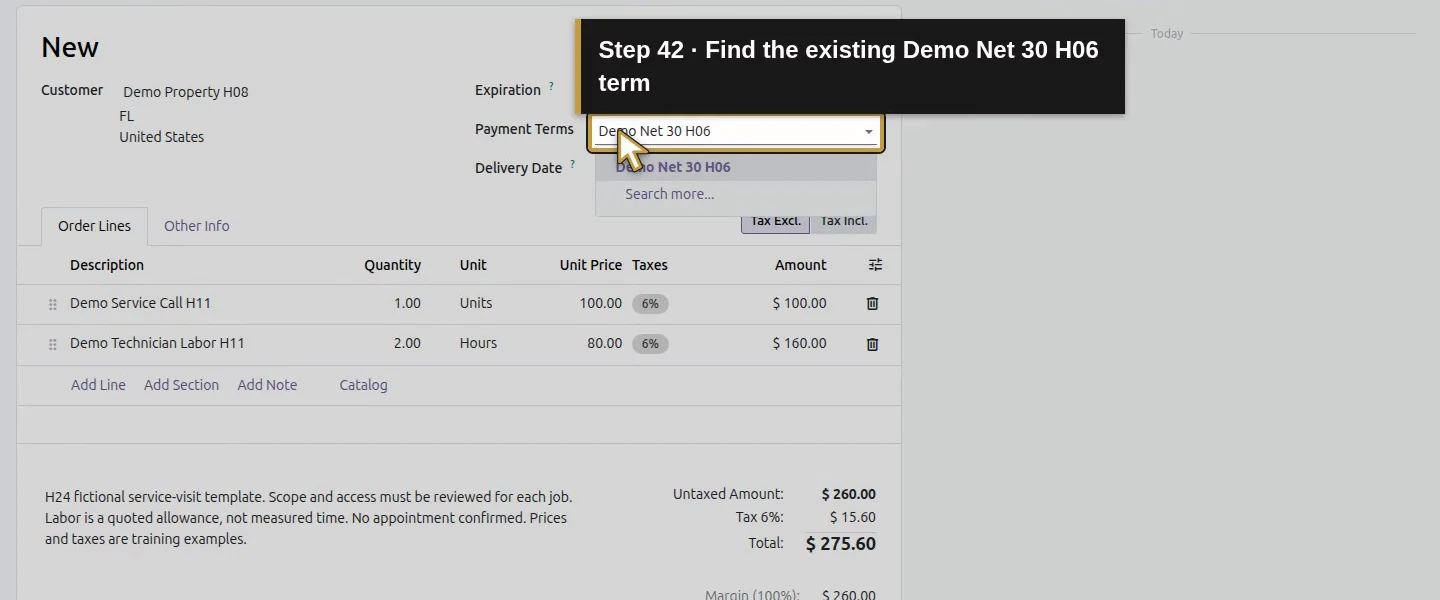Delete the Demo Service Call H11 line
The height and width of the screenshot is (600, 1440).
(872, 304)
